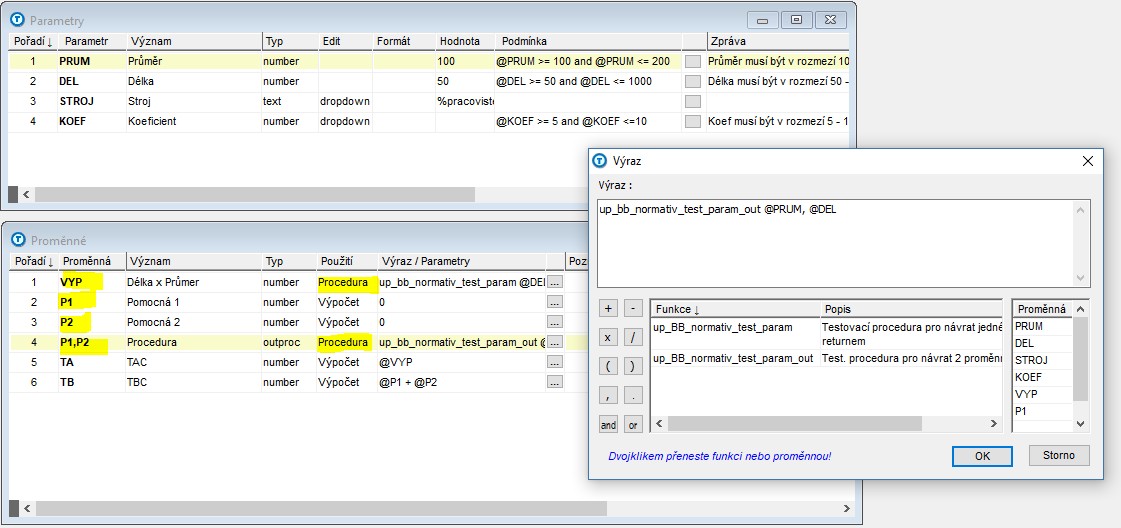
Task: Click the Zpráva column header
Action: point(778,41)
